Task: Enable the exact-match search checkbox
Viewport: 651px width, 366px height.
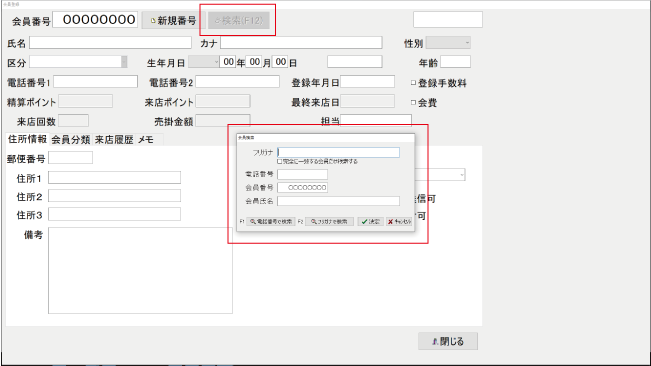Action: [x=279, y=161]
